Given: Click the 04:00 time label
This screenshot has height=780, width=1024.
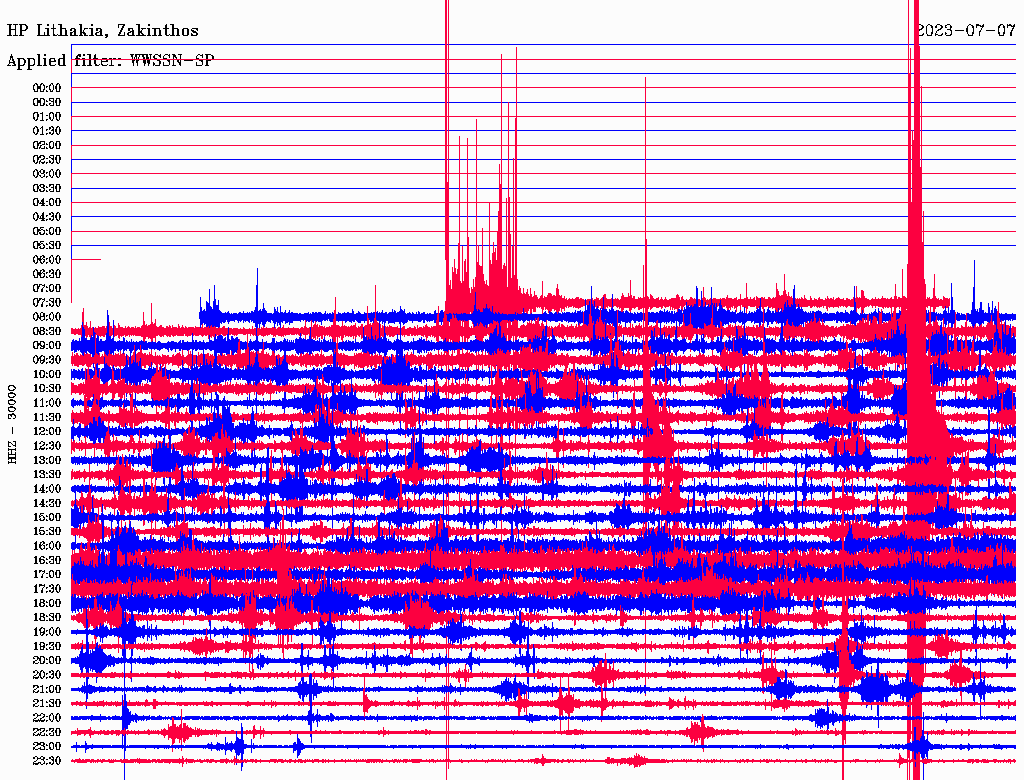Looking at the screenshot, I should (47, 203).
